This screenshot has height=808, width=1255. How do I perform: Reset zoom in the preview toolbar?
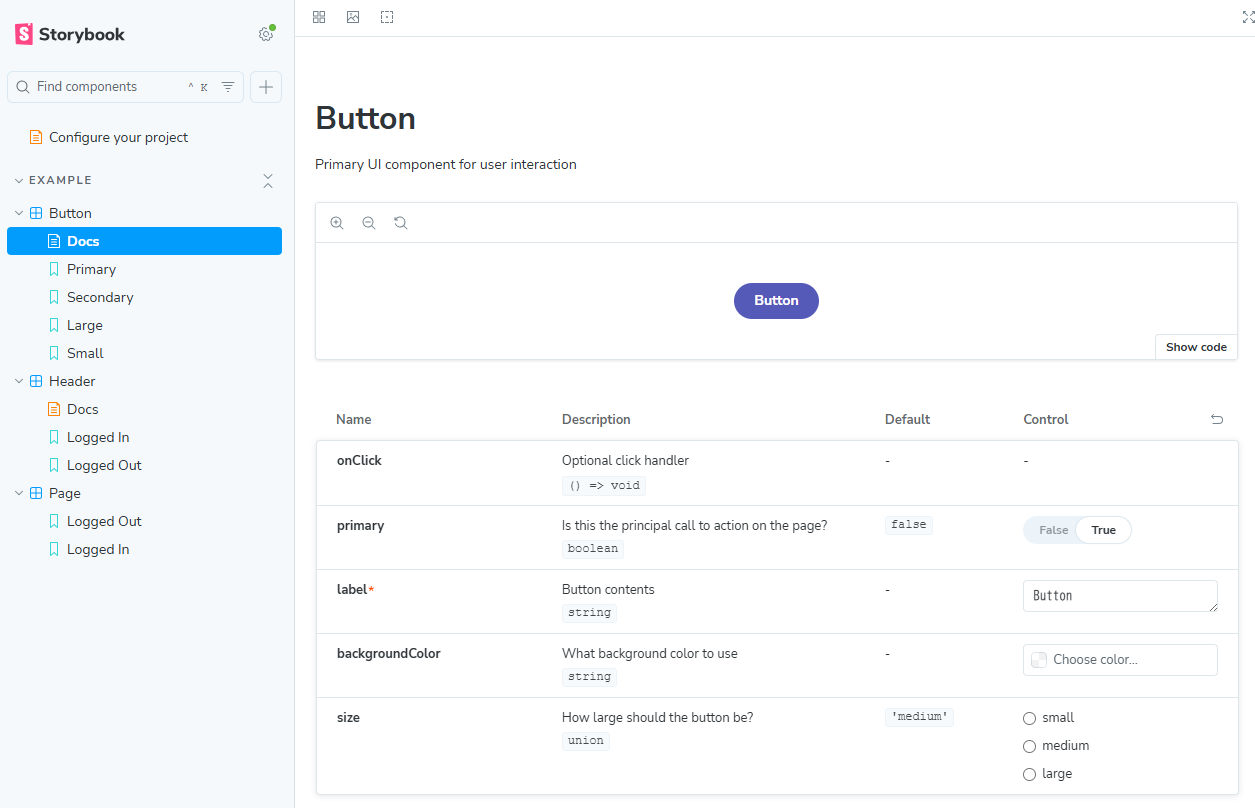point(401,223)
